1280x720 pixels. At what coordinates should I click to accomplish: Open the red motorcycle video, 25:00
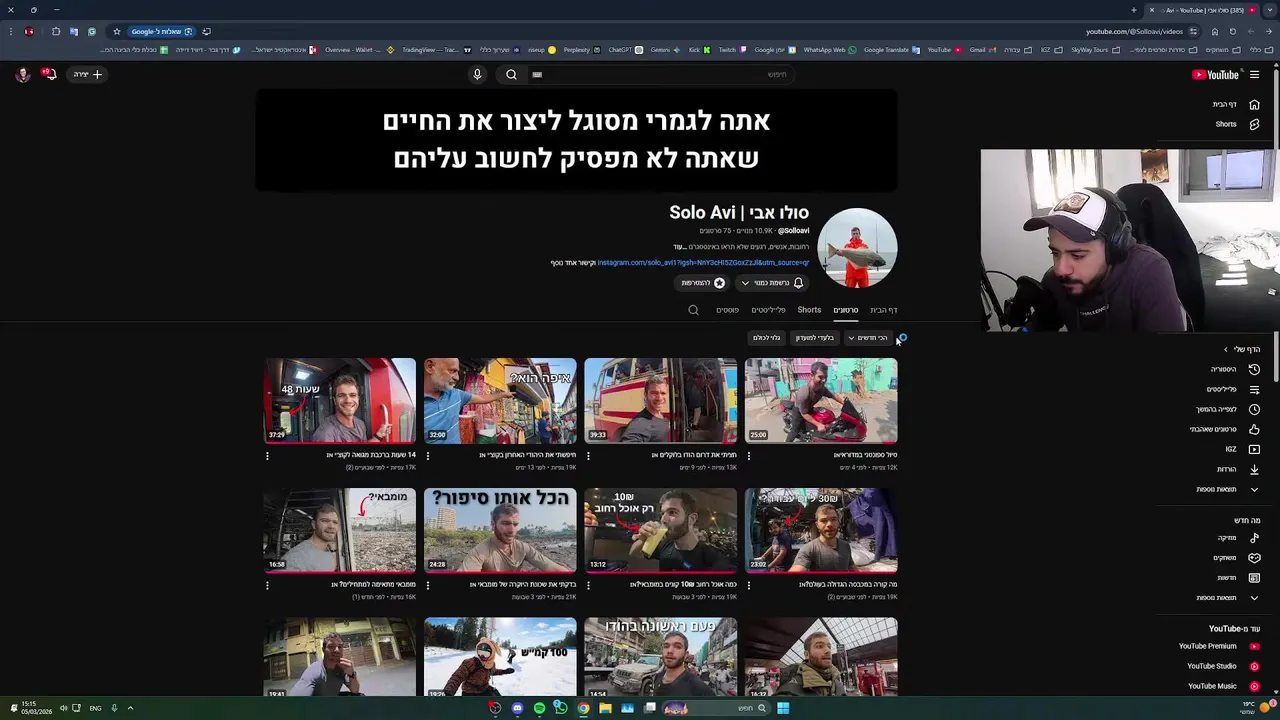click(821, 400)
